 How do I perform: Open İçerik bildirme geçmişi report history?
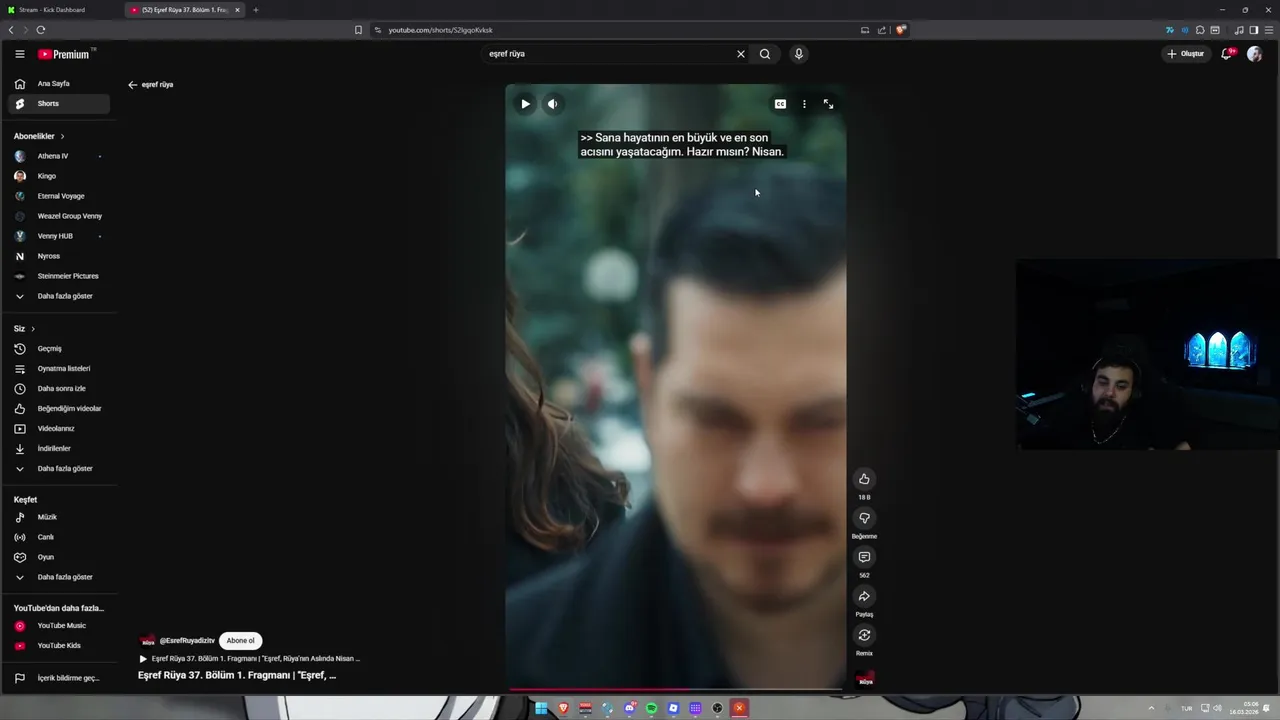pos(60,678)
